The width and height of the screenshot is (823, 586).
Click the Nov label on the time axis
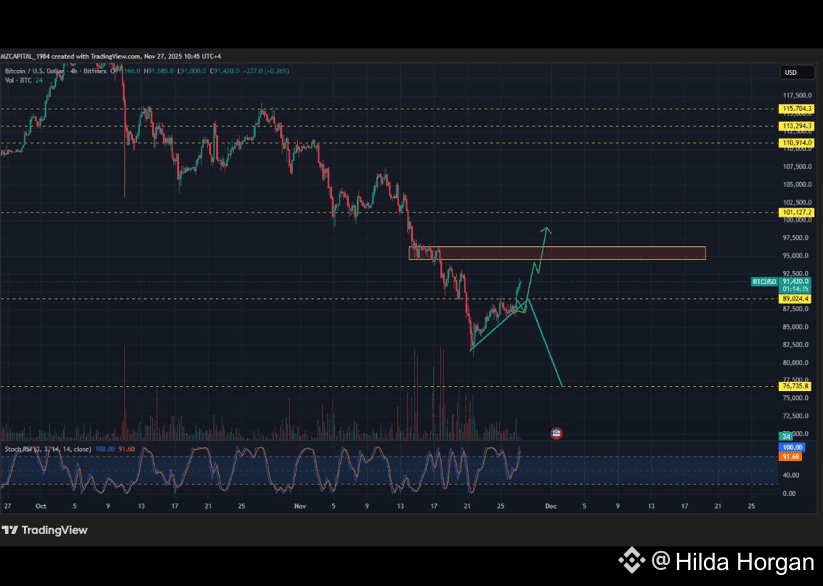[300, 506]
